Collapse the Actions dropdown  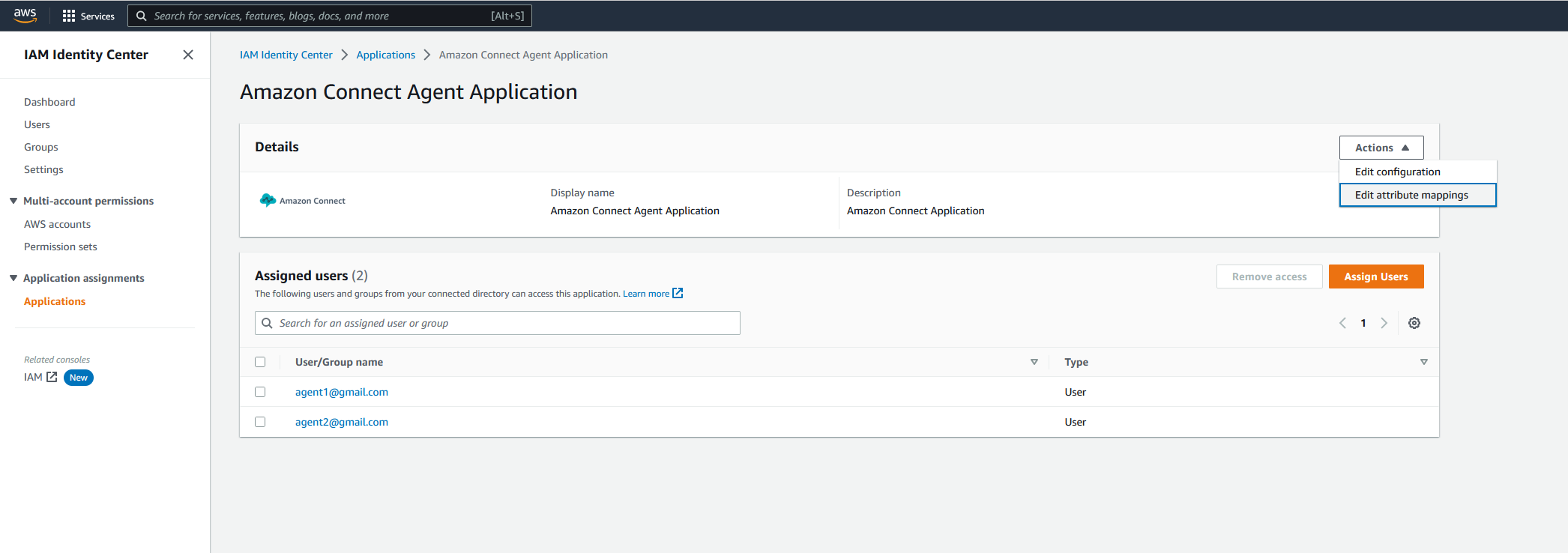tap(1381, 148)
